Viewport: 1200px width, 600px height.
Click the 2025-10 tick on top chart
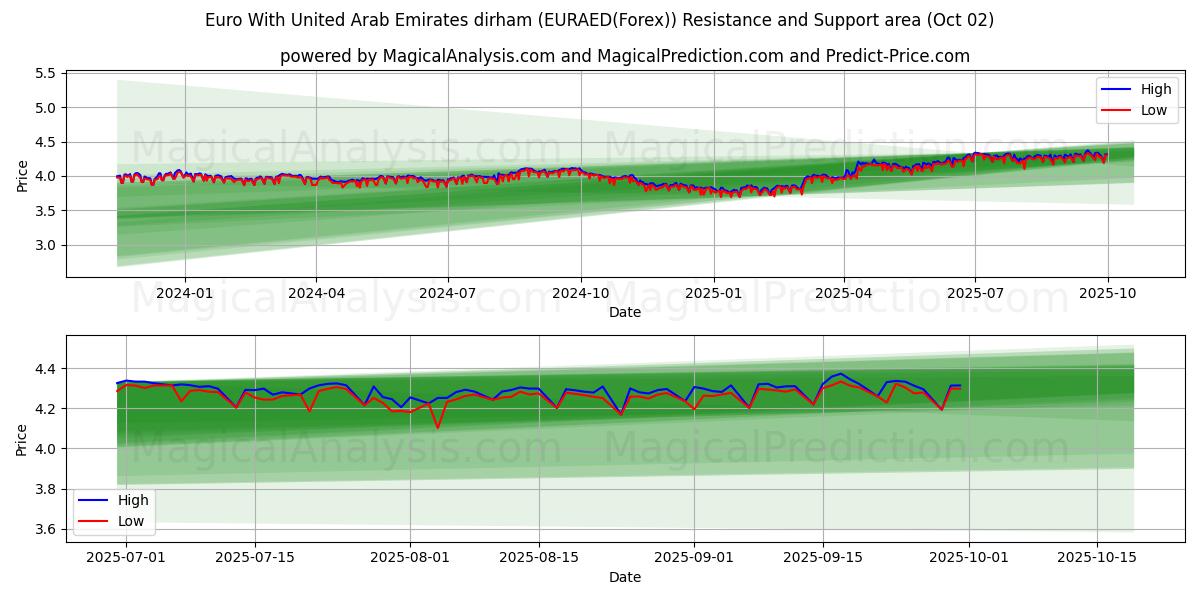coord(1107,293)
